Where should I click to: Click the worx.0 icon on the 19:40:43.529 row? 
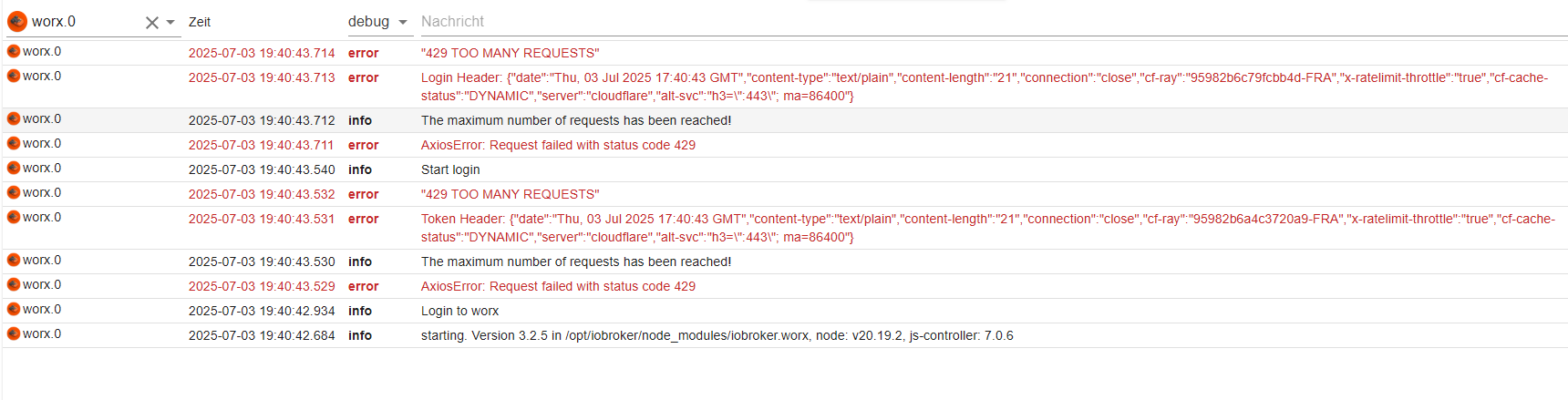click(14, 285)
